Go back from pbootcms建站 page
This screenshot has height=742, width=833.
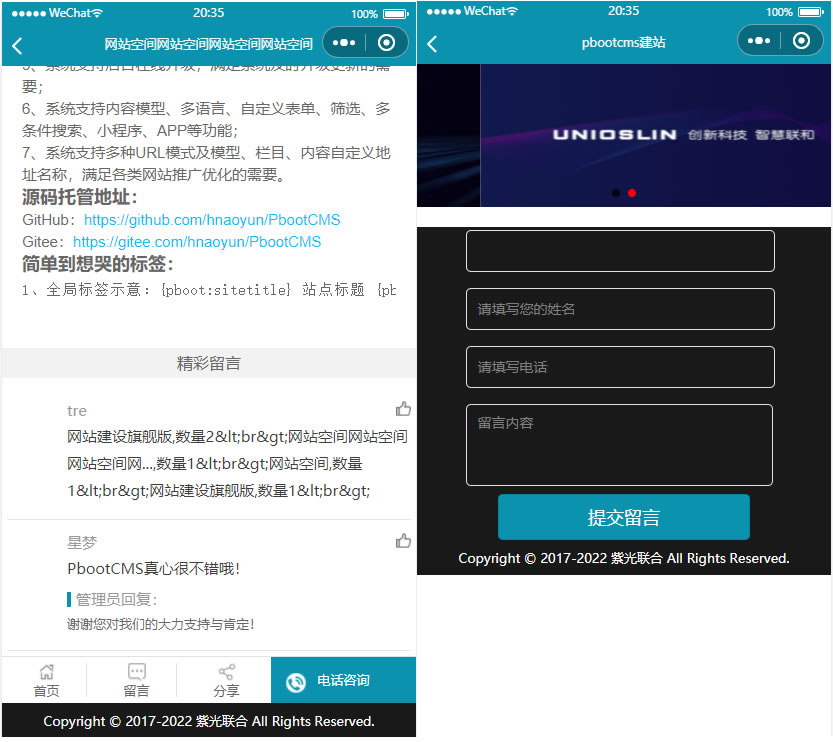click(432, 44)
